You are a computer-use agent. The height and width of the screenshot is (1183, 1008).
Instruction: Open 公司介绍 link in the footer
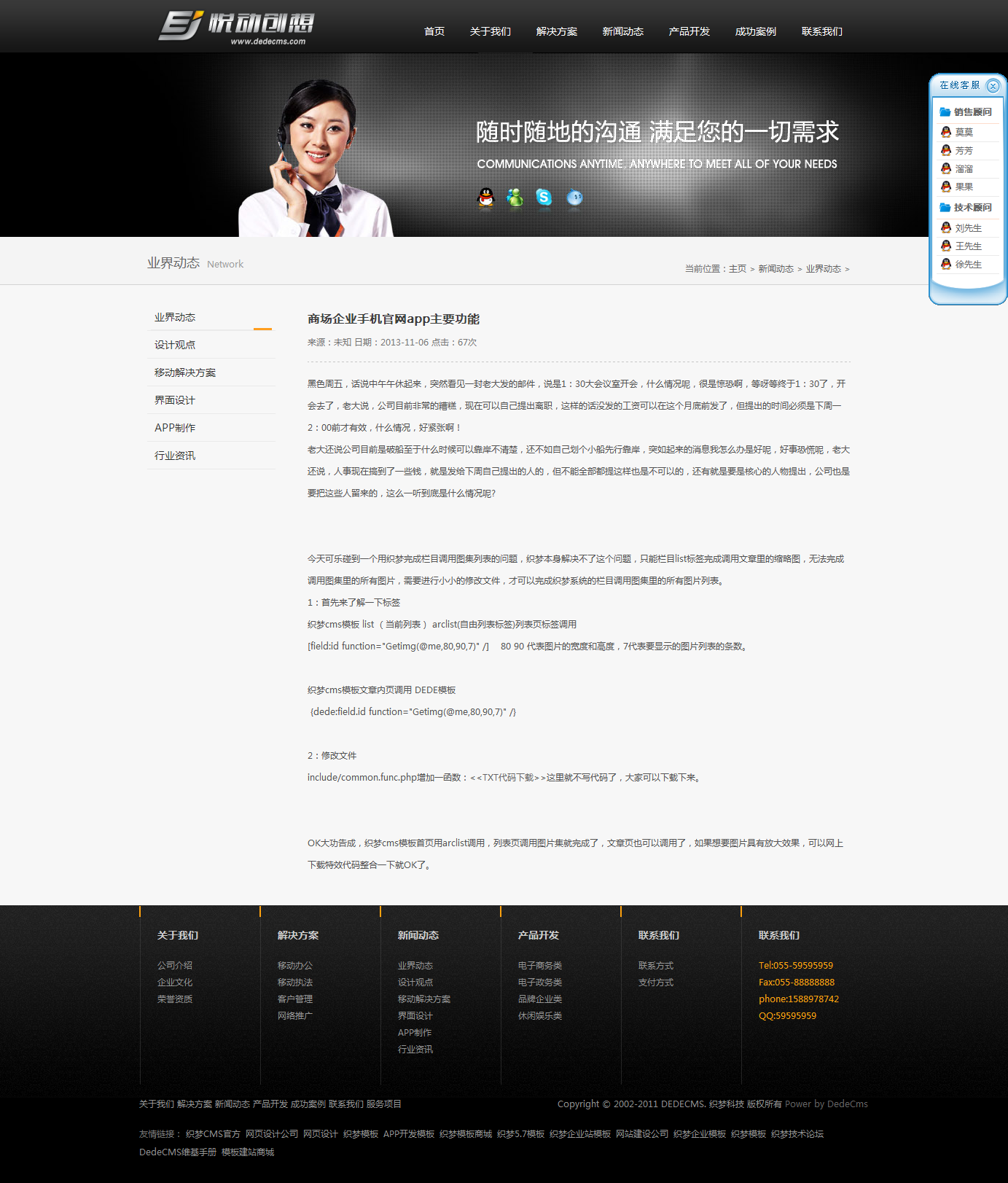click(x=175, y=965)
